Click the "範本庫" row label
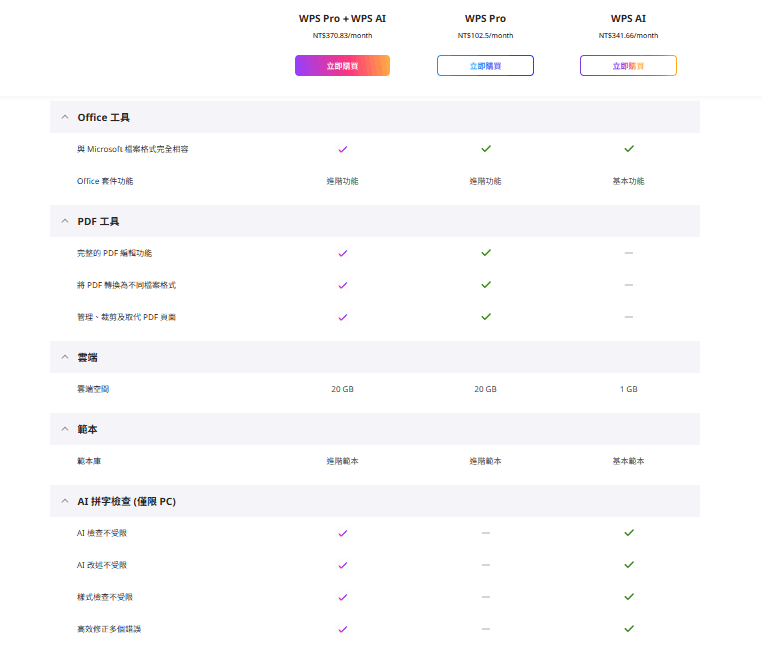762x651 pixels. [x=89, y=461]
